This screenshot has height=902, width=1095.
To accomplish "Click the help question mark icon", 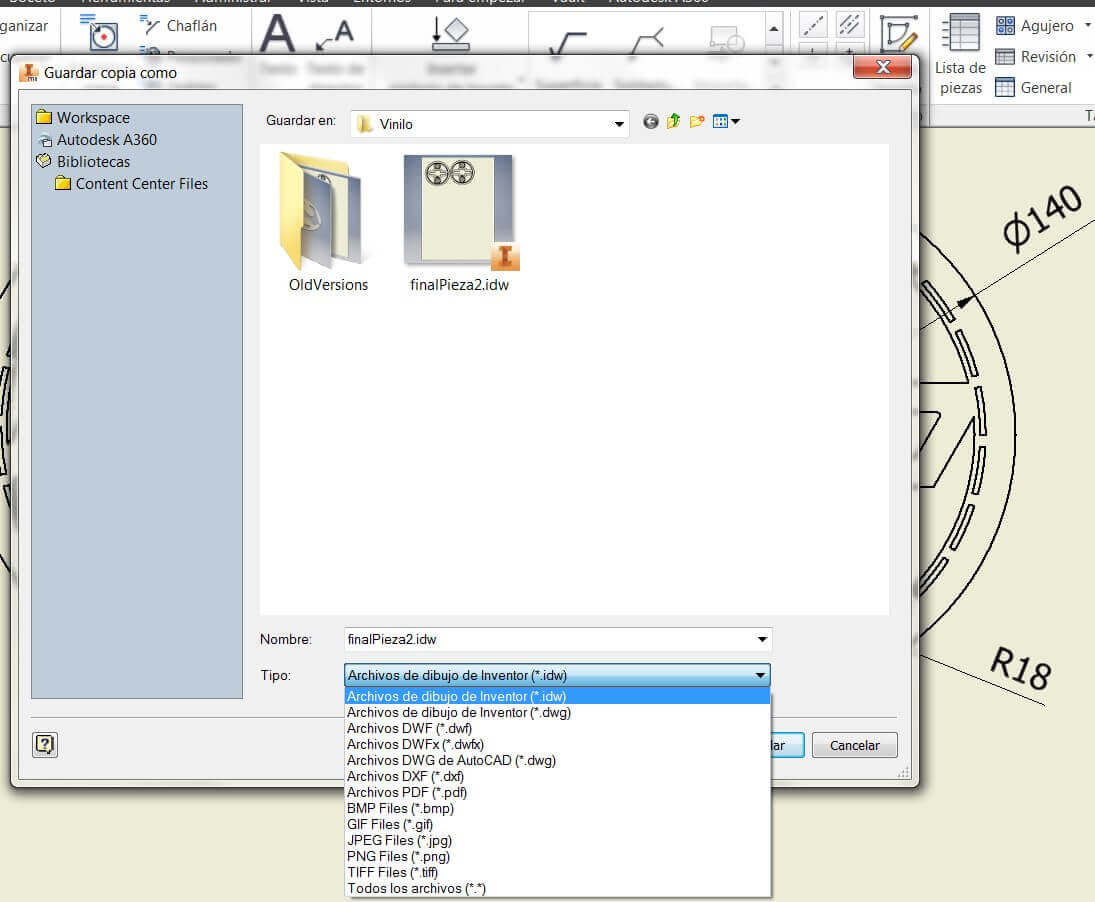I will click(x=45, y=744).
